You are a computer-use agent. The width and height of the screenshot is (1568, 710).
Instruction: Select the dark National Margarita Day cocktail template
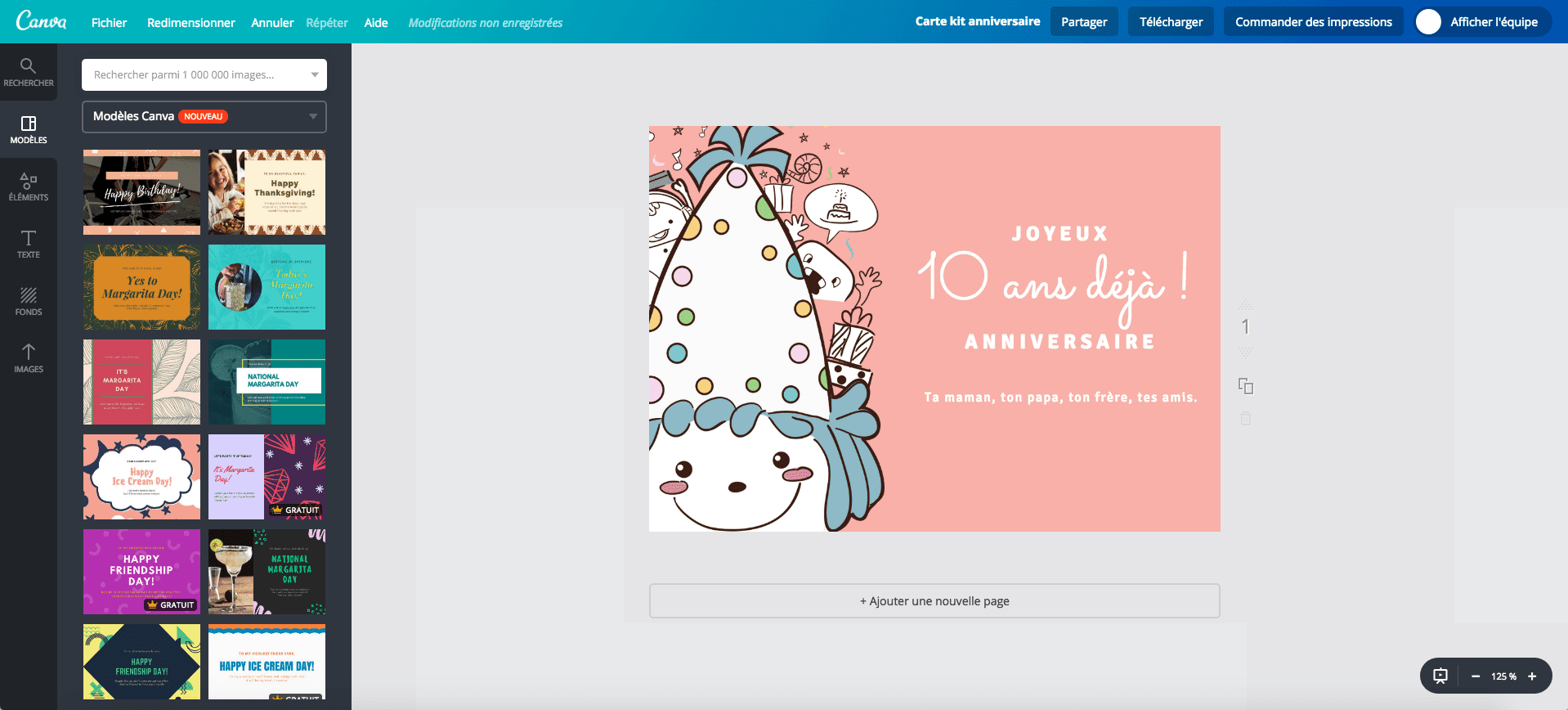(x=267, y=572)
